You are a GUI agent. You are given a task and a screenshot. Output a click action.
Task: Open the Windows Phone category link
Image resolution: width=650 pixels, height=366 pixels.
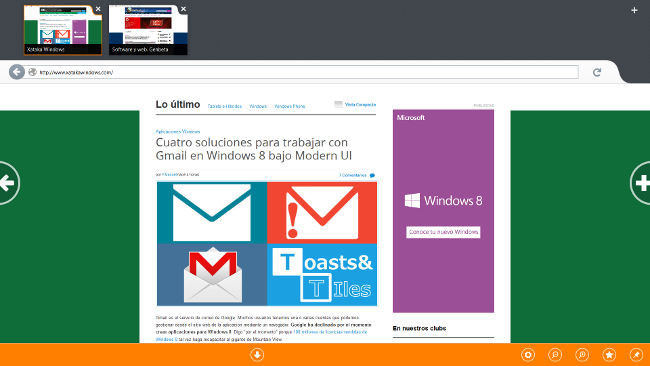[290, 107]
